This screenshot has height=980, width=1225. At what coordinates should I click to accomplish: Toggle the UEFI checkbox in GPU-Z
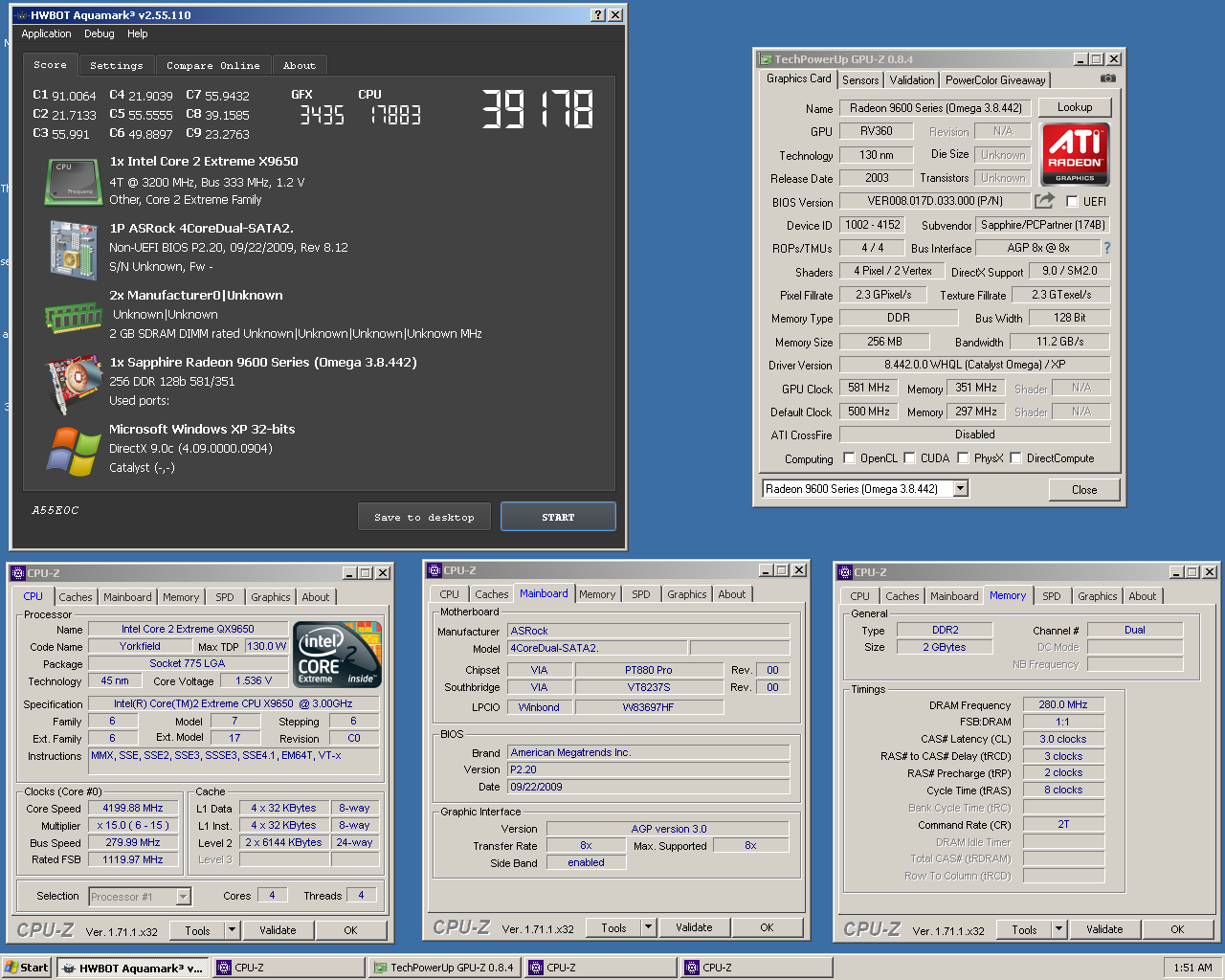pos(1072,201)
